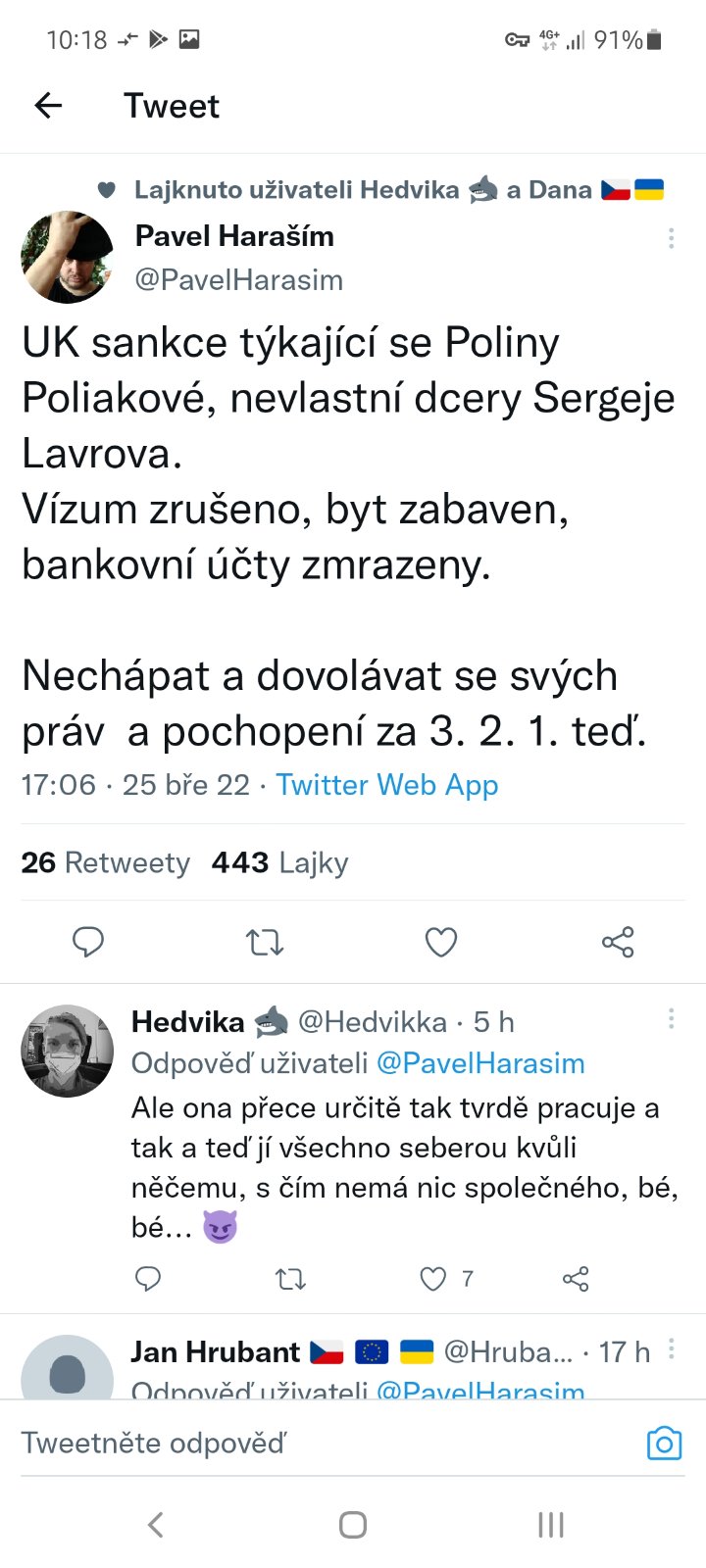The height and width of the screenshot is (1568, 706).
Task: Open Jan Hrubant reply's three-dot menu
Action: (x=671, y=1349)
